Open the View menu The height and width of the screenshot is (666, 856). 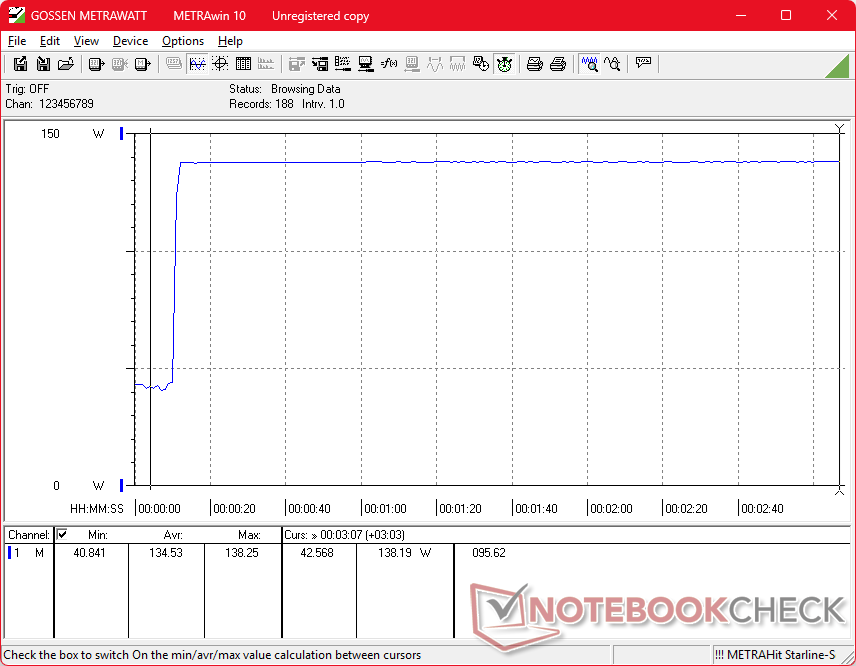[x=86, y=41]
